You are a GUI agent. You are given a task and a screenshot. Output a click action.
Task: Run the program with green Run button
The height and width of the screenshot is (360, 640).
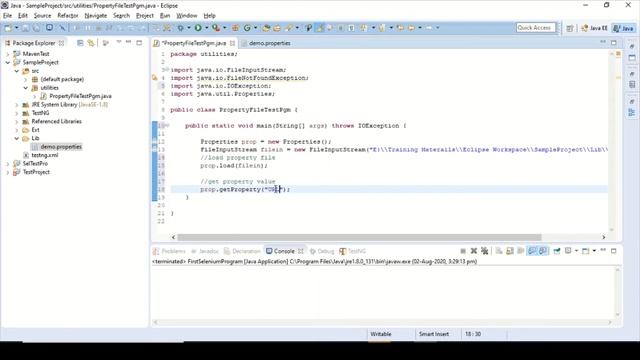click(x=198, y=28)
